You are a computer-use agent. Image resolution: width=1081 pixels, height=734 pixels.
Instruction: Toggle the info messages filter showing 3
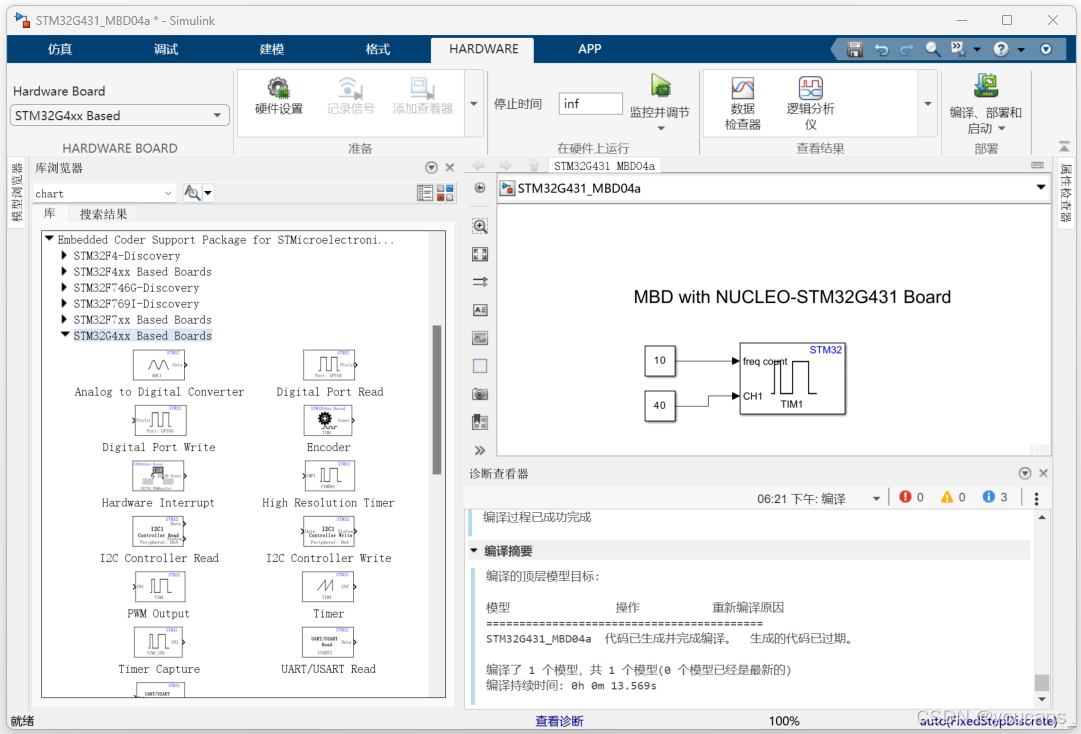coord(995,497)
